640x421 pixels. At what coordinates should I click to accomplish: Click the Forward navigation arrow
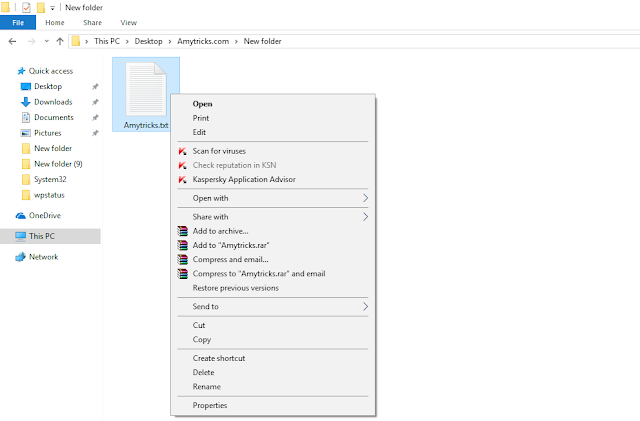[31, 41]
